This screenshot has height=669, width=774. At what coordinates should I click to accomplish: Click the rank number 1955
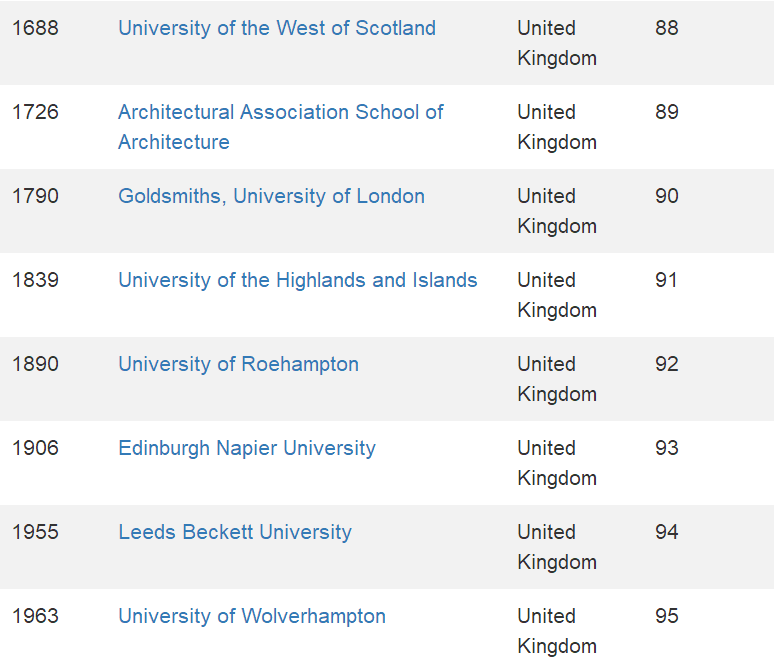[x=36, y=532]
